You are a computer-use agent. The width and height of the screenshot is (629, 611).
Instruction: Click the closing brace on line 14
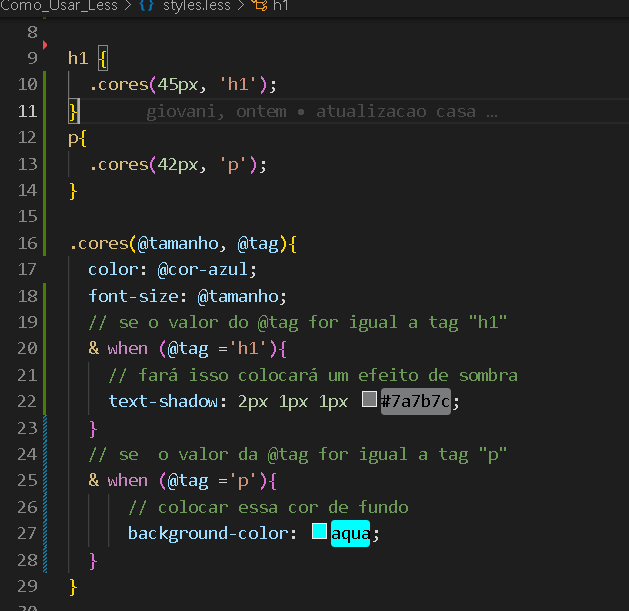[x=73, y=191]
